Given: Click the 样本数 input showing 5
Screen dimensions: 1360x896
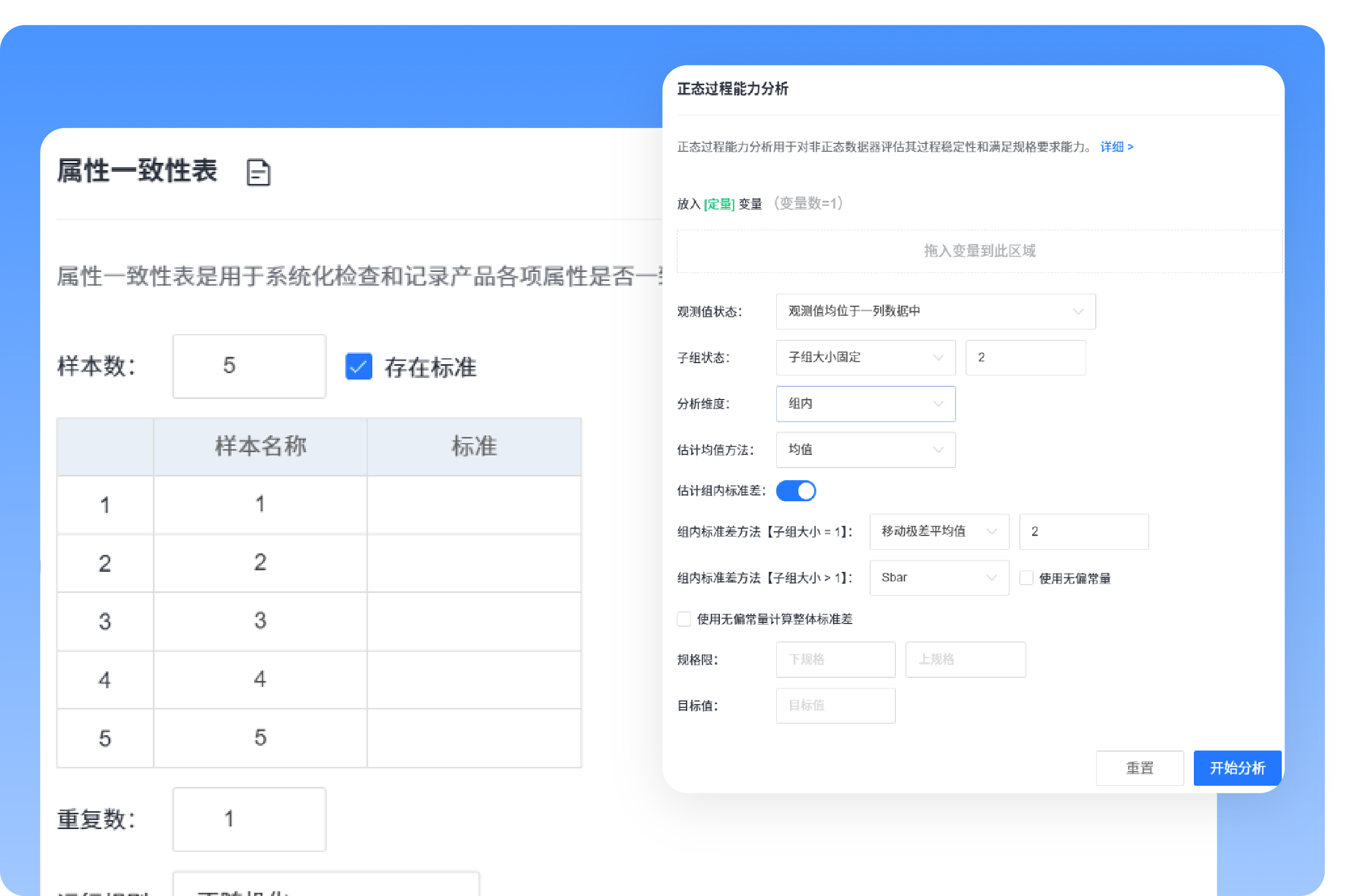Looking at the screenshot, I should click(249, 366).
